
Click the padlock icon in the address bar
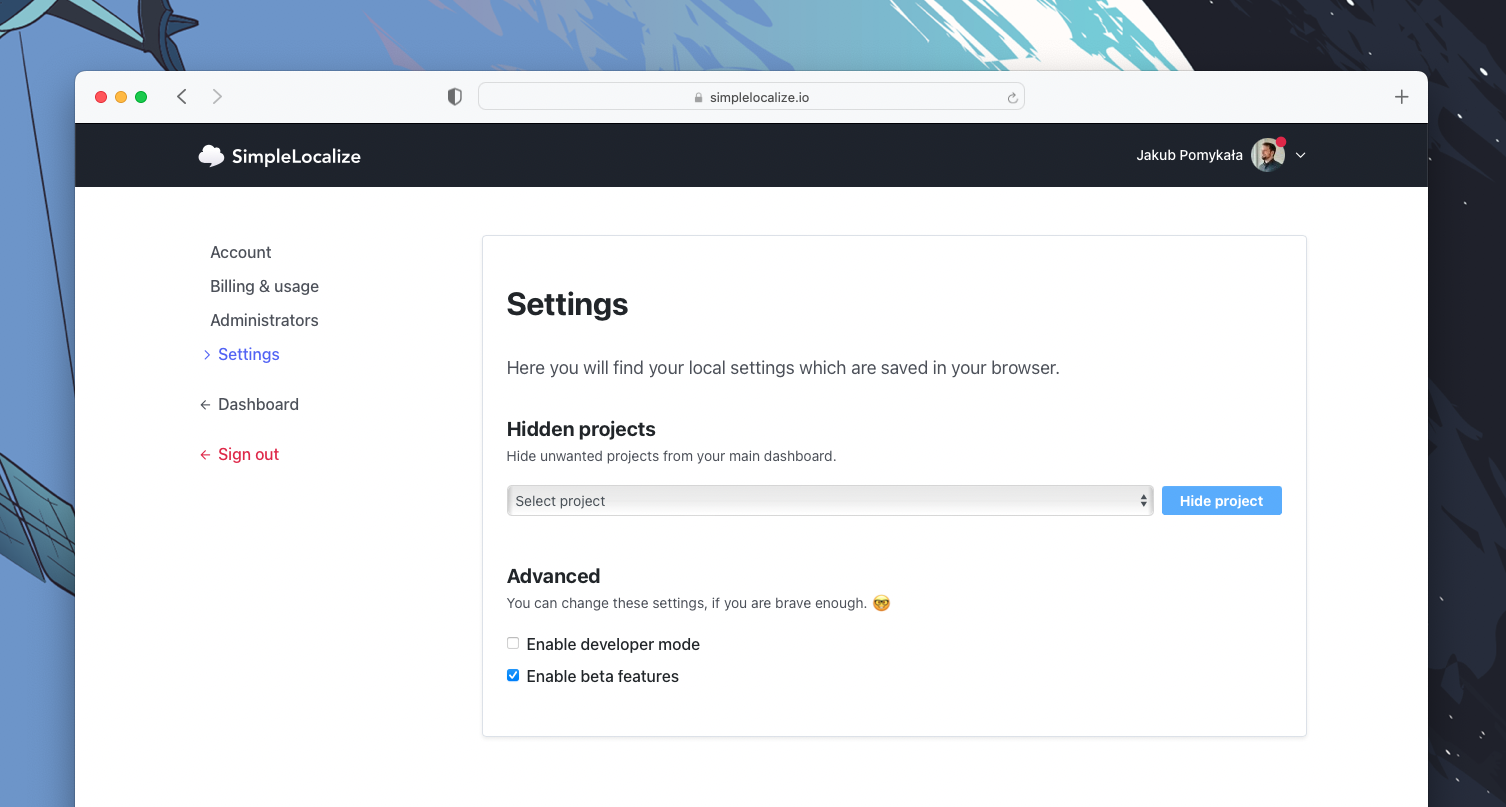[698, 97]
